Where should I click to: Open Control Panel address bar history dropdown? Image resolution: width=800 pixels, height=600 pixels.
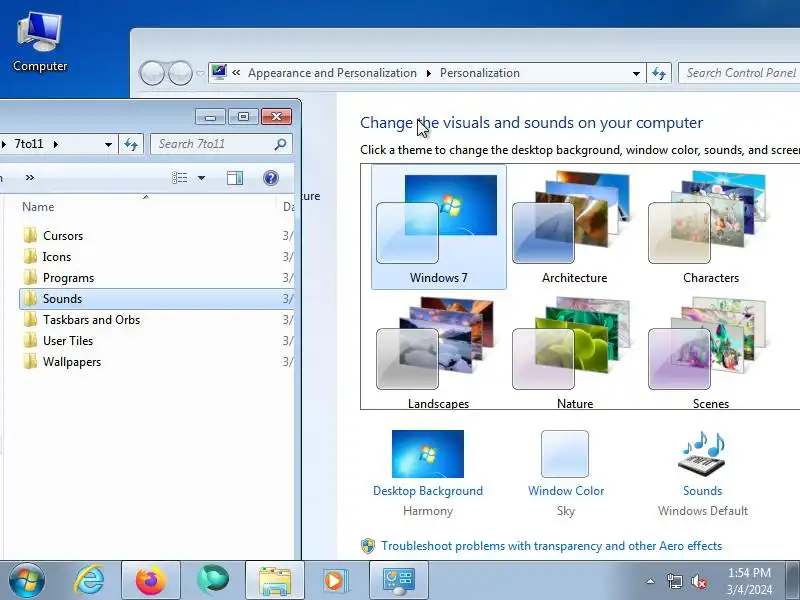(636, 73)
